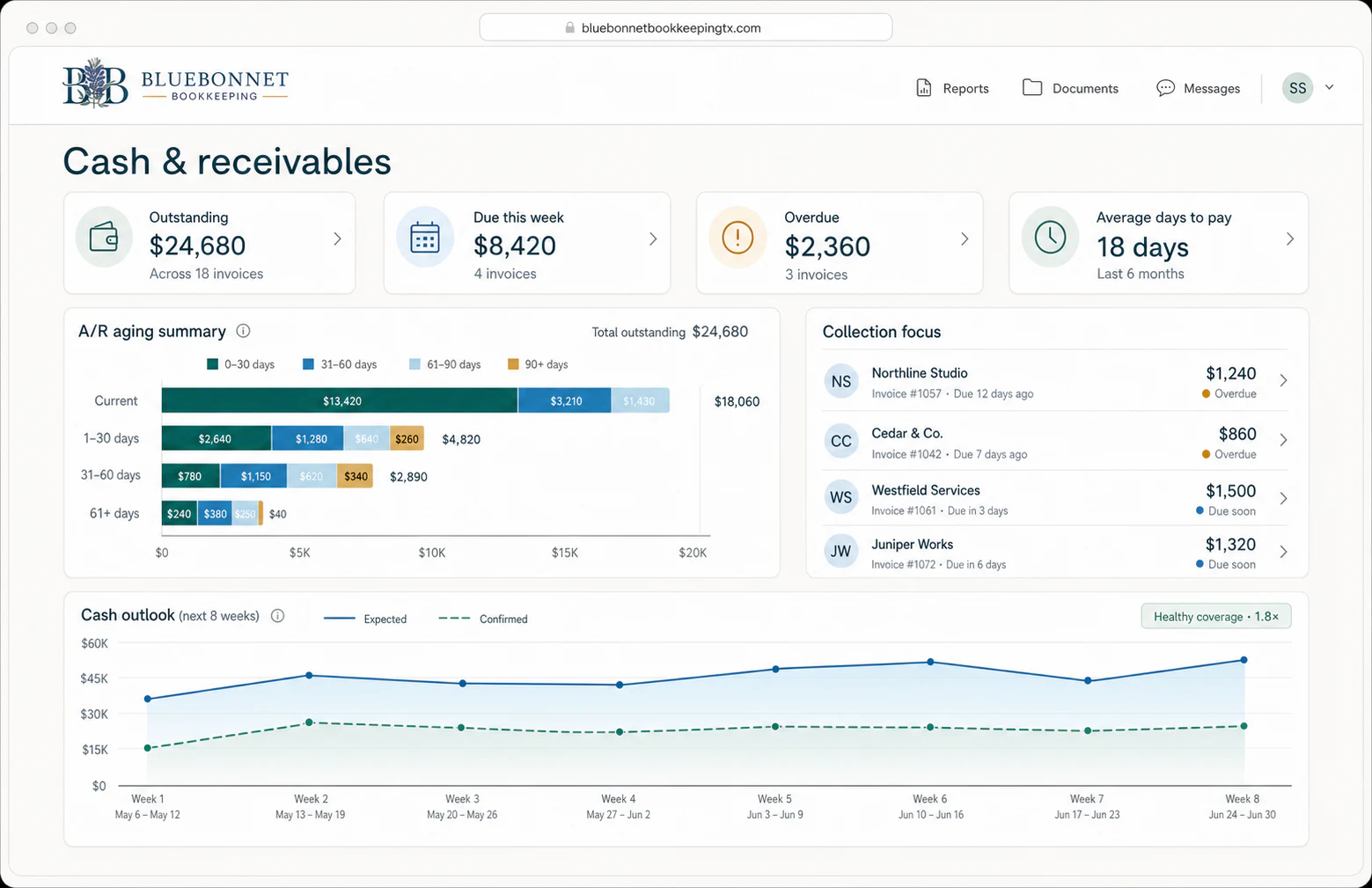Toggle the 0–30 days legend series
This screenshot has height=888, width=1372.
tap(240, 364)
